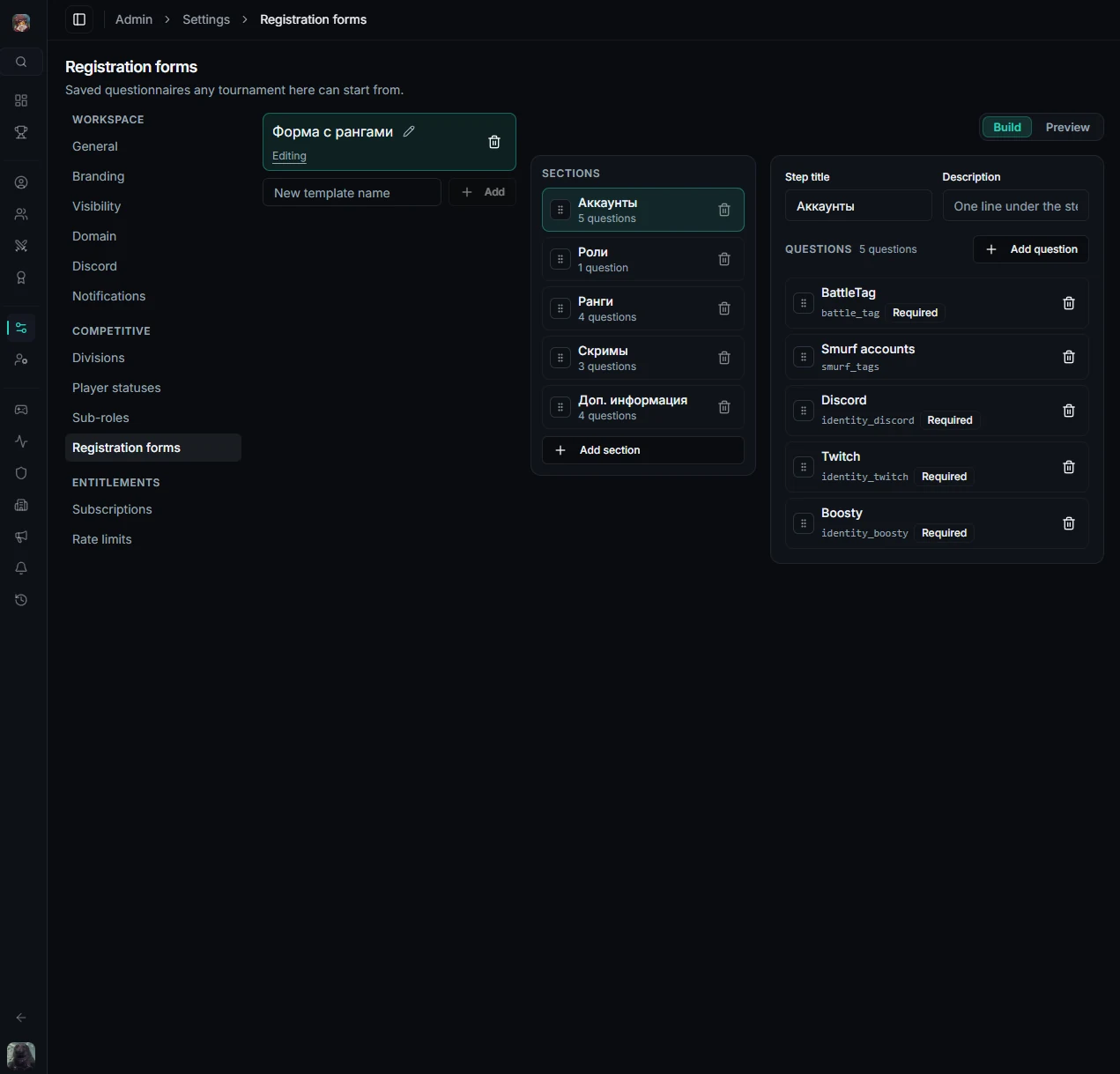Open search from the left sidebar
The width and height of the screenshot is (1120, 1074).
click(x=21, y=62)
